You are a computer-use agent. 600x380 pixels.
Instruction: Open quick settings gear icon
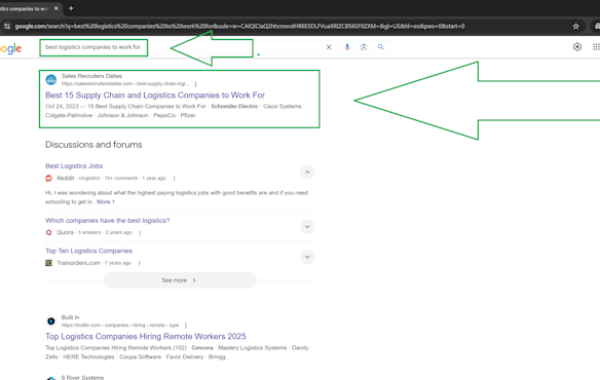click(x=577, y=47)
